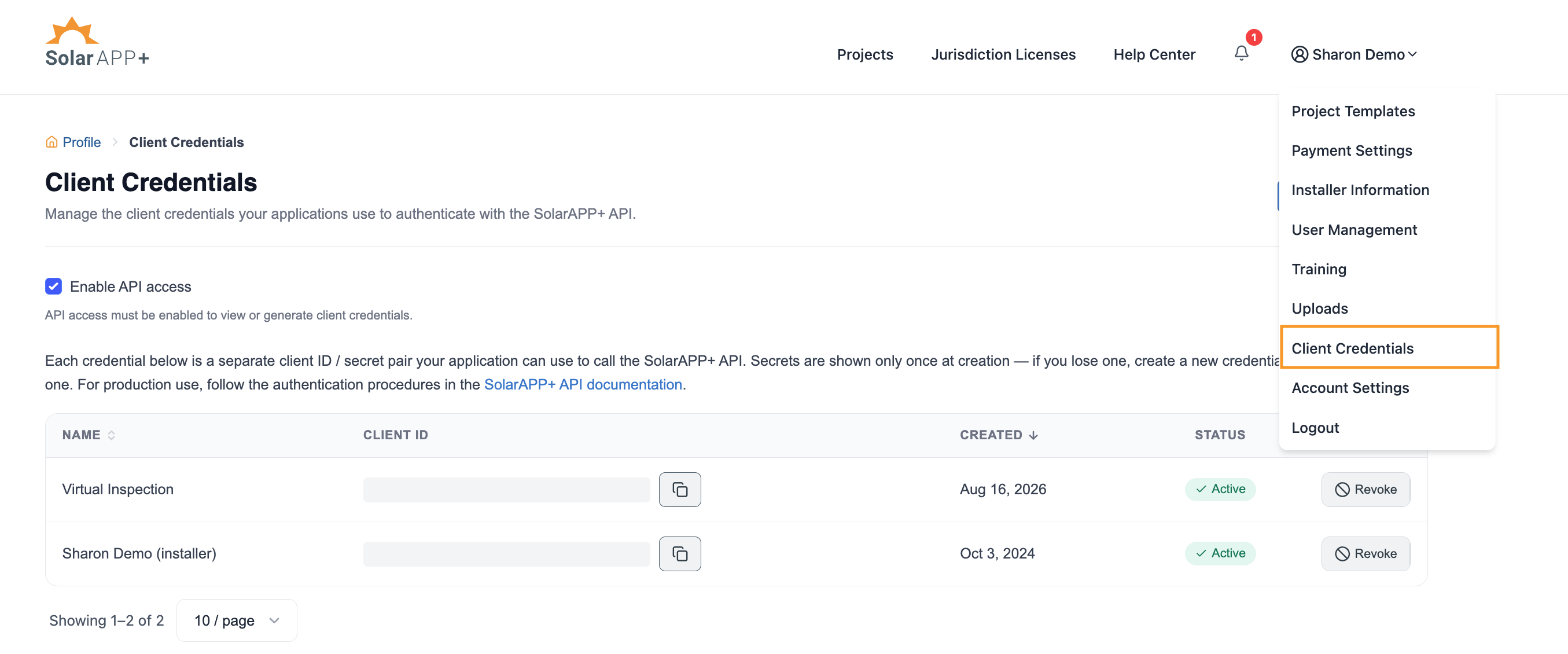Click the Client Credentials breadcrumb text
Screen dimensions: 1568x654
coord(186,142)
